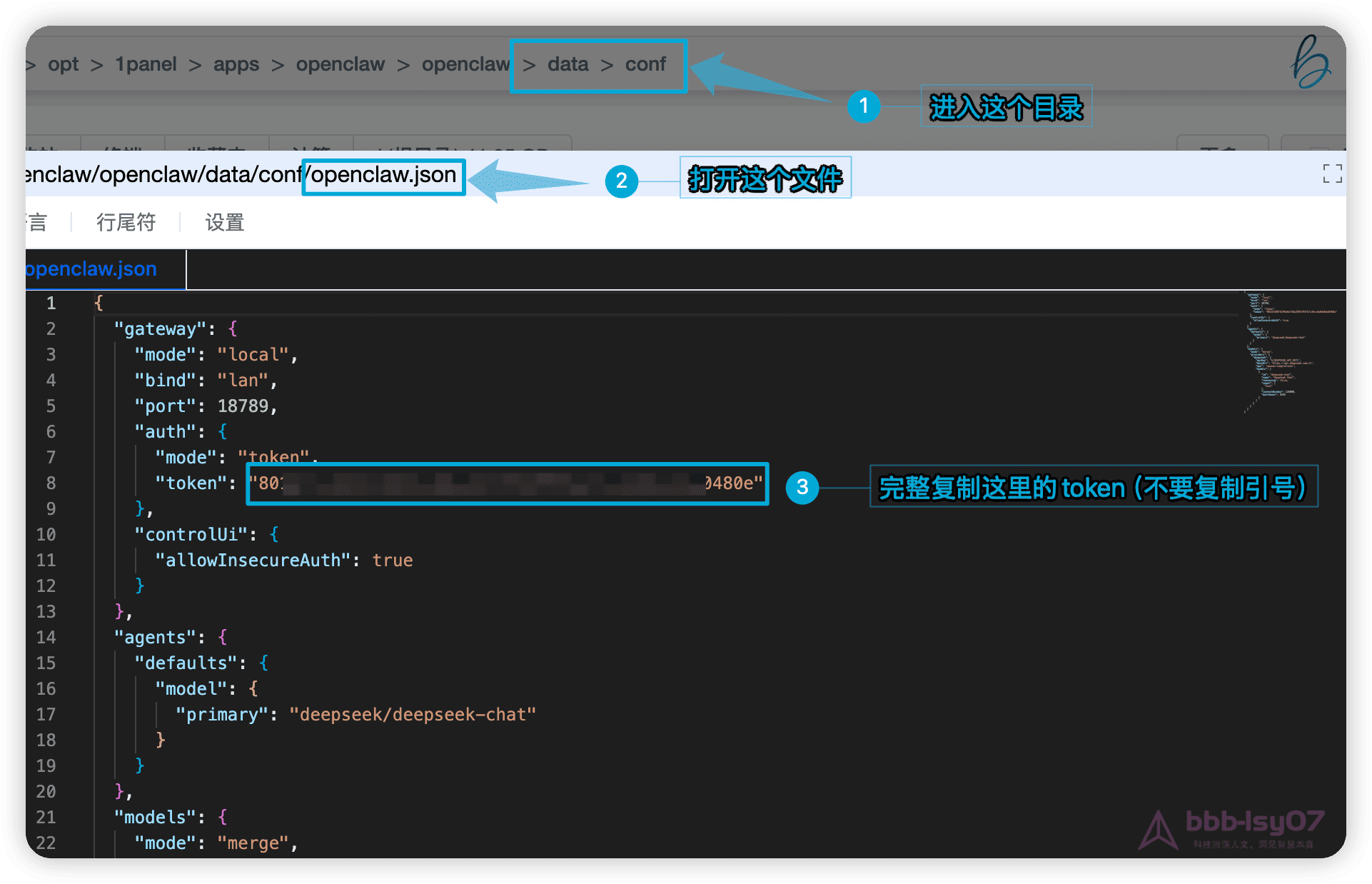
Task: Click the blue cursive logo at top right
Action: click(x=1311, y=63)
